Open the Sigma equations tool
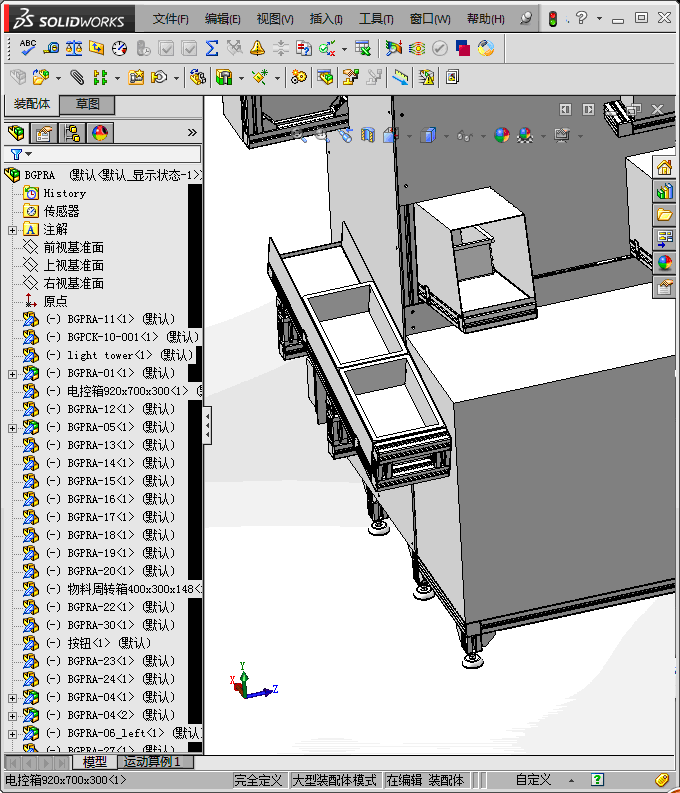 click(x=212, y=48)
